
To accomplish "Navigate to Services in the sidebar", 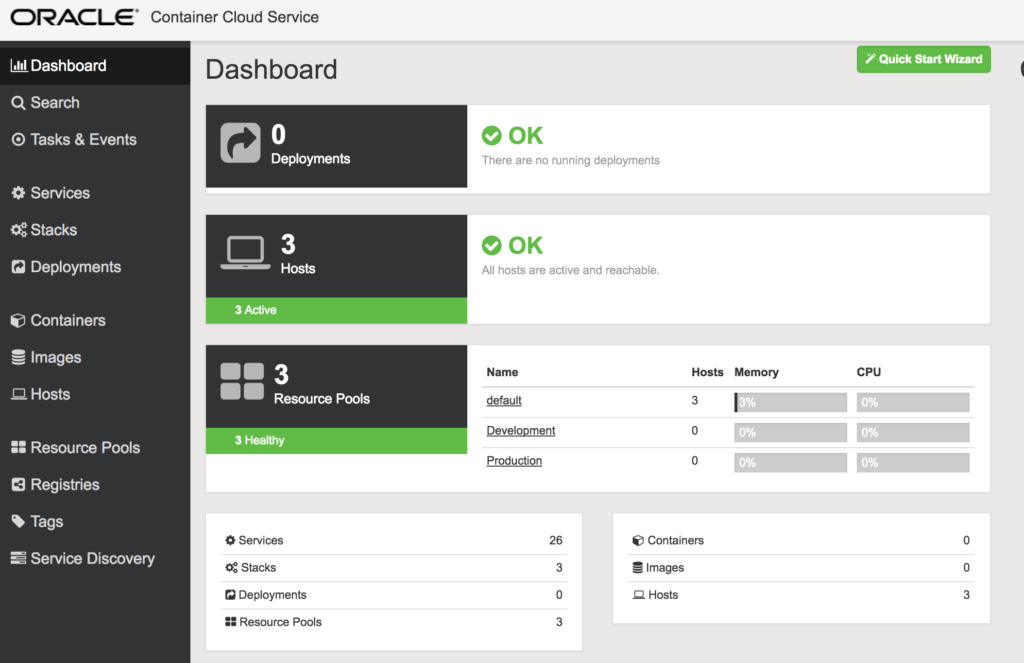I will tap(95, 193).
